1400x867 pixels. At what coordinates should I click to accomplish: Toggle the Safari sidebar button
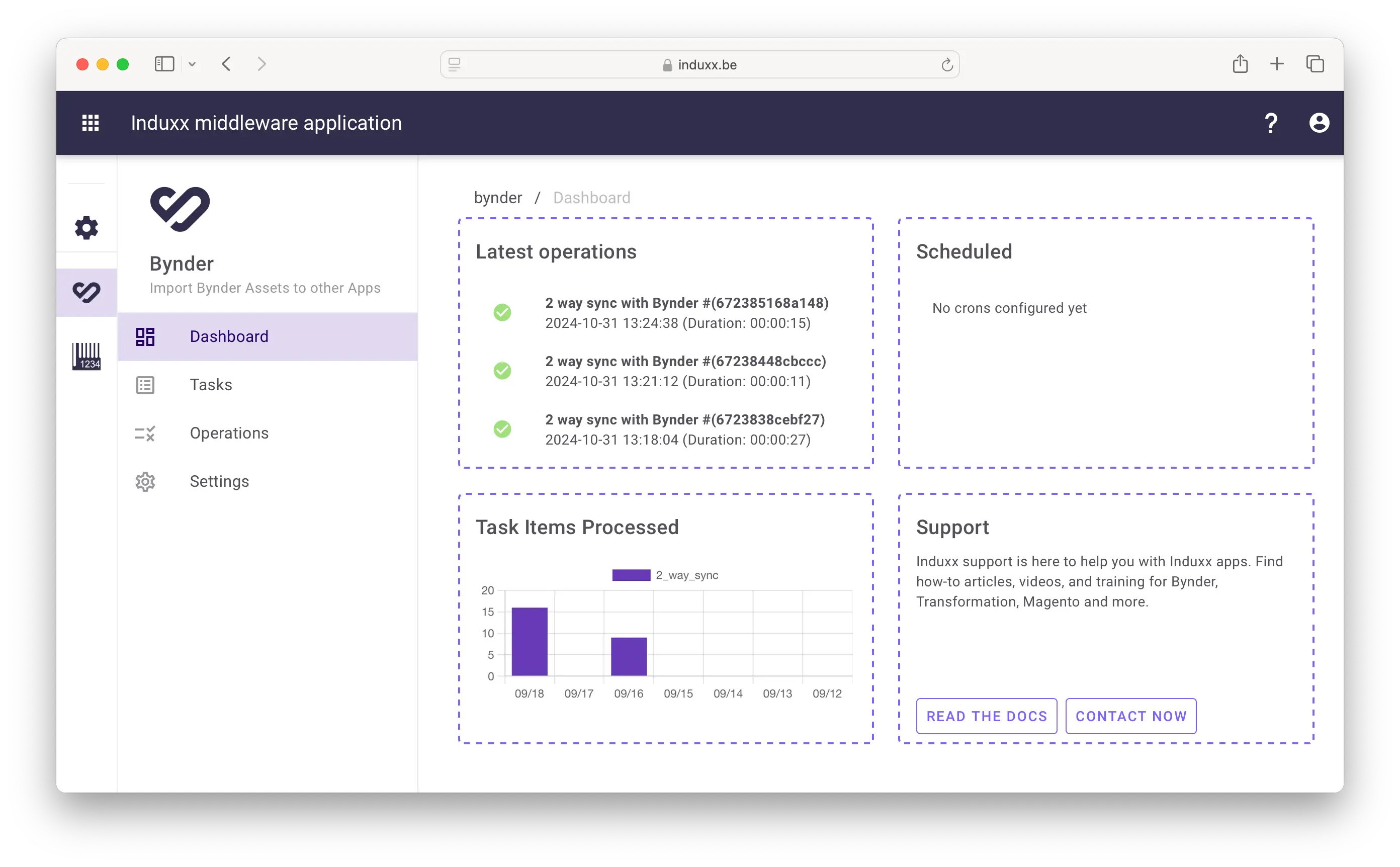pyautogui.click(x=164, y=64)
